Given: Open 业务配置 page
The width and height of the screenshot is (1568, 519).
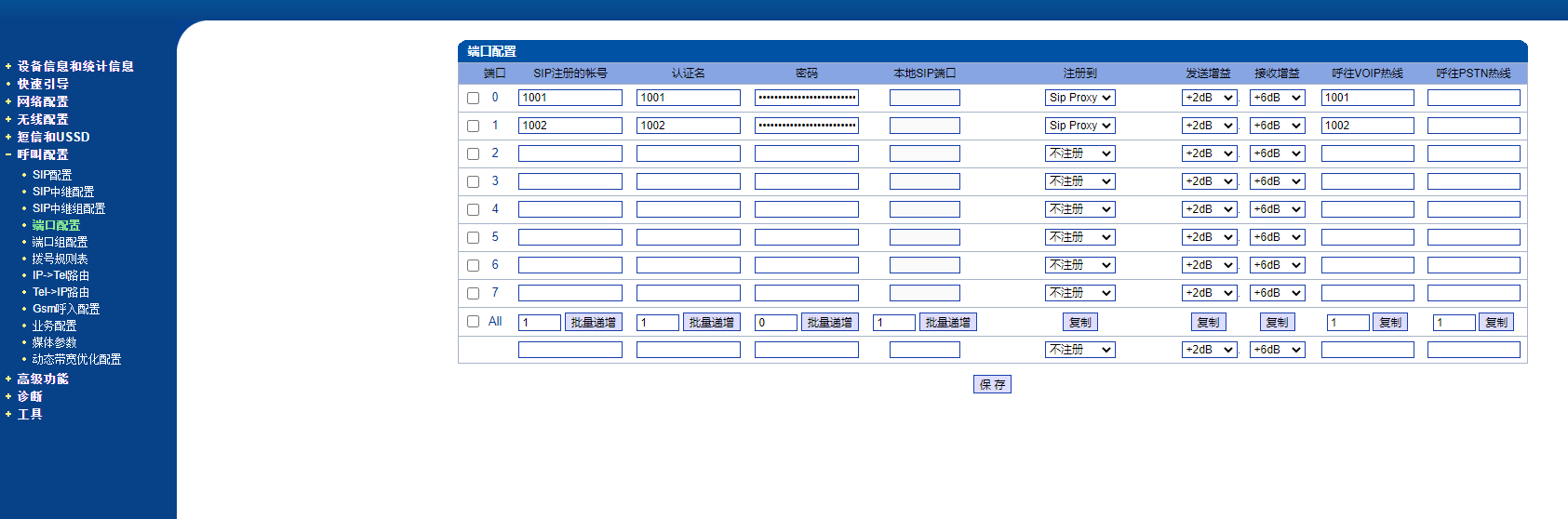Looking at the screenshot, I should pos(55,326).
